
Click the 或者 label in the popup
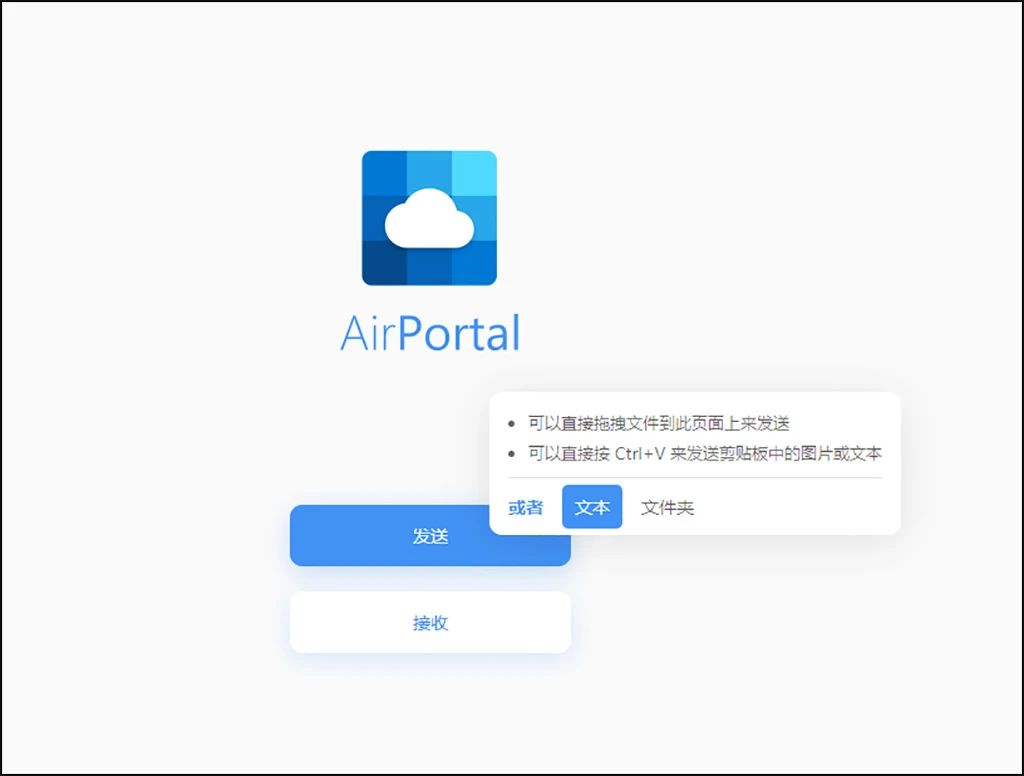[x=524, y=507]
